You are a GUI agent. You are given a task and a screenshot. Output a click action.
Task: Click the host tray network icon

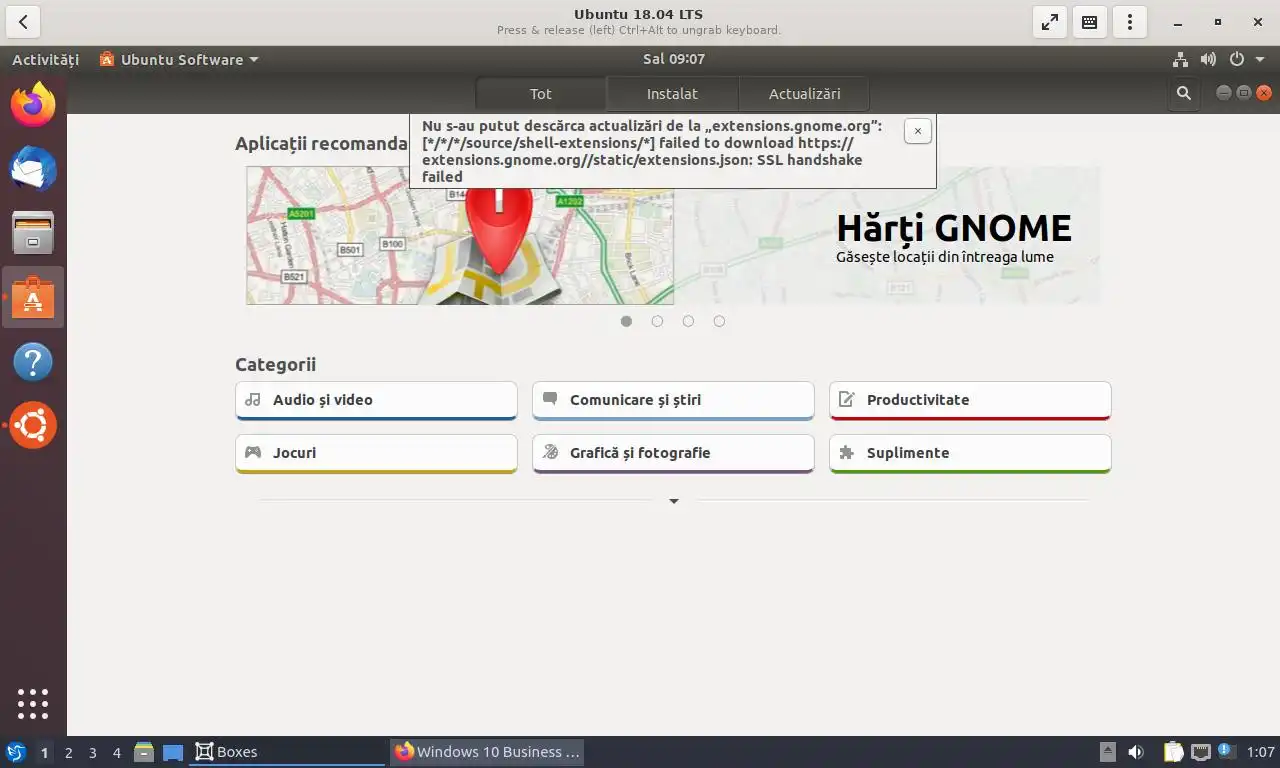1200,752
